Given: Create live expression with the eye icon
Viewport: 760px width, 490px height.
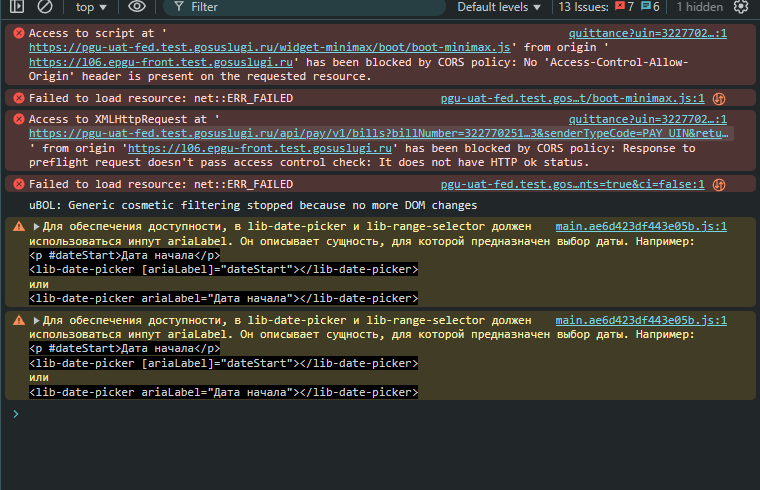Looking at the screenshot, I should pyautogui.click(x=137, y=6).
